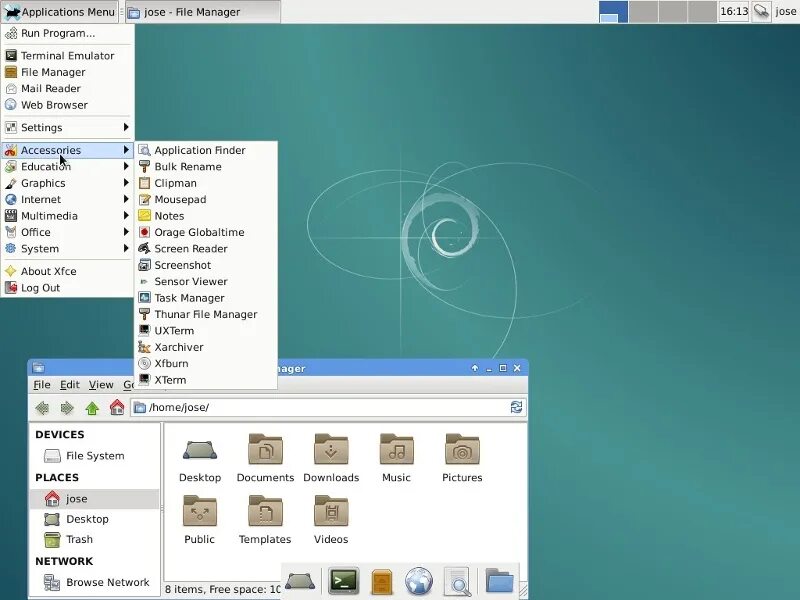Expand the Internet submenu
Viewport: 800px width, 600px height.
(x=67, y=199)
